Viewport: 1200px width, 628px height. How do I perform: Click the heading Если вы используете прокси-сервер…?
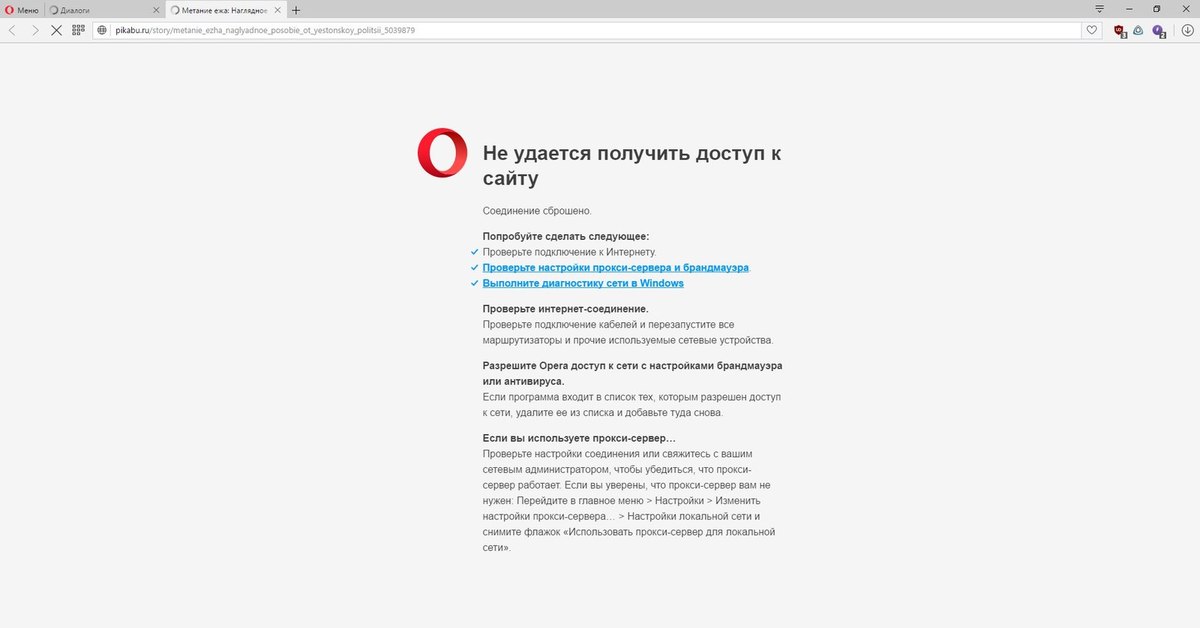pos(580,438)
